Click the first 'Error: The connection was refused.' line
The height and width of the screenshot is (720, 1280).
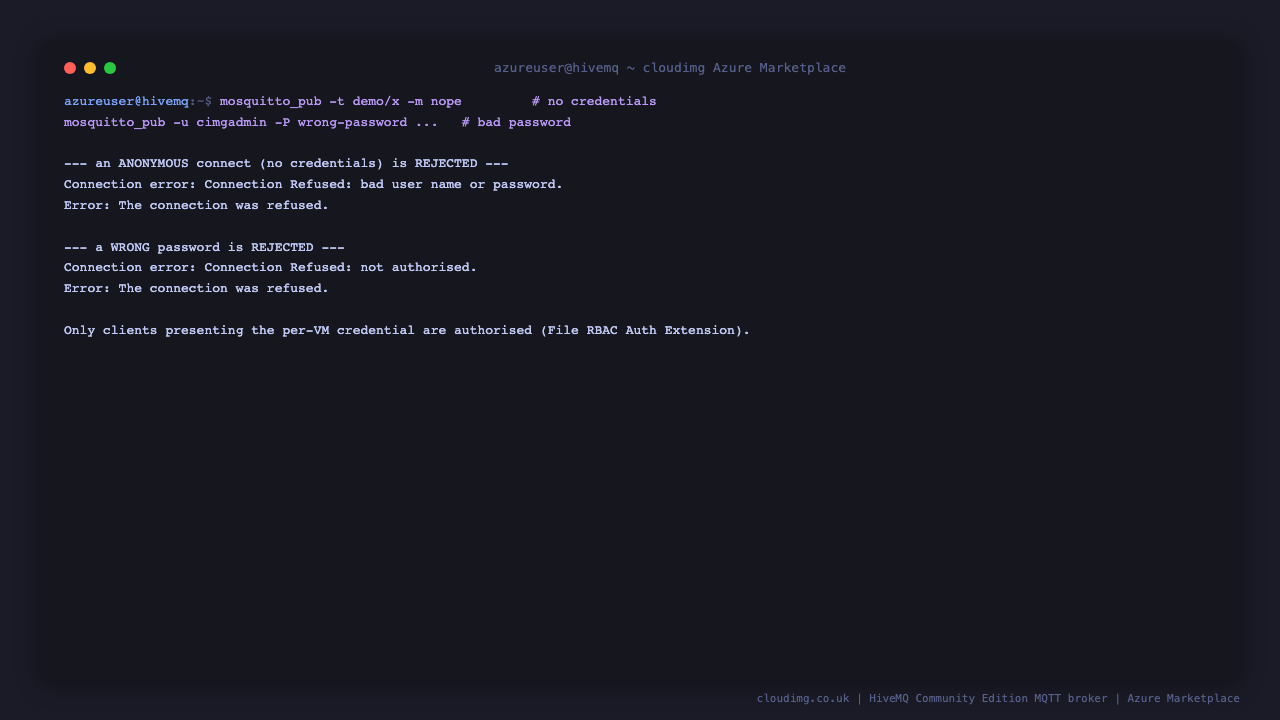click(x=196, y=205)
